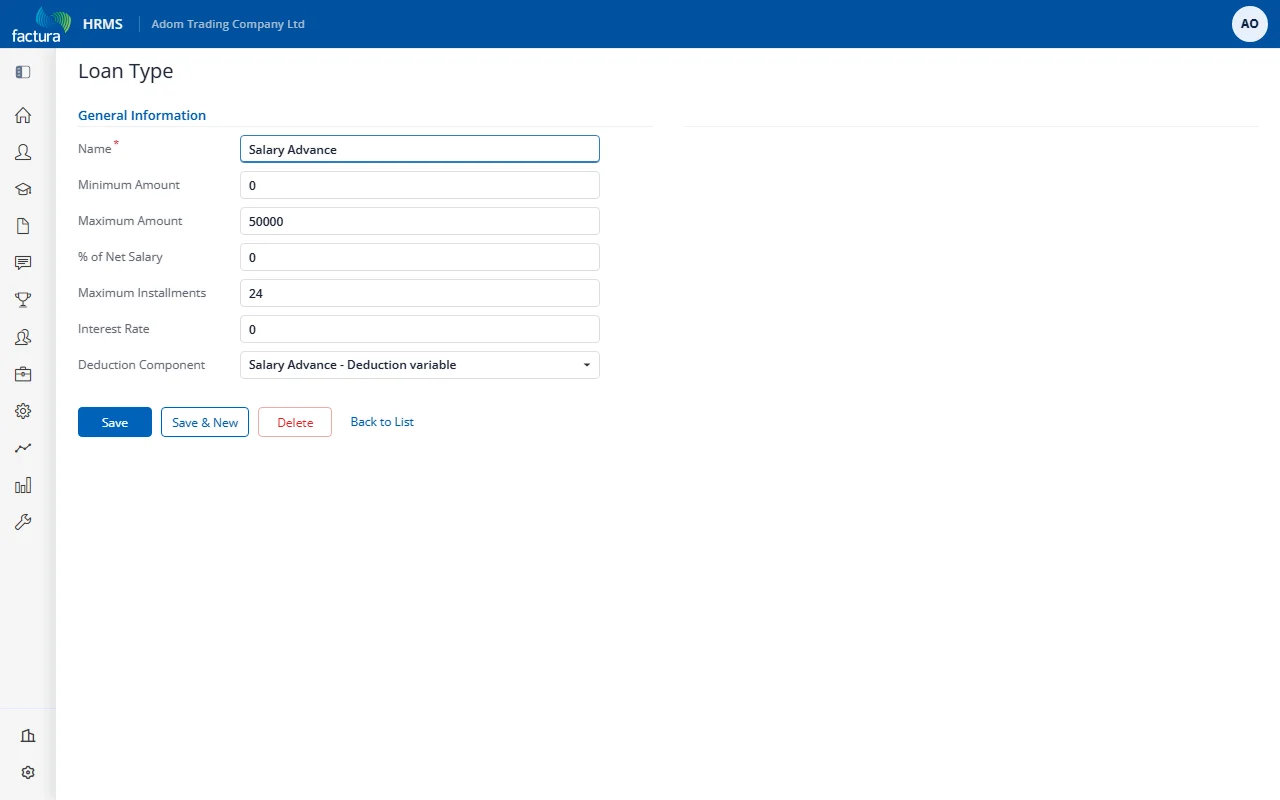Open the document page icon in sidebar
Screen dimensions: 1280x800
(23, 226)
